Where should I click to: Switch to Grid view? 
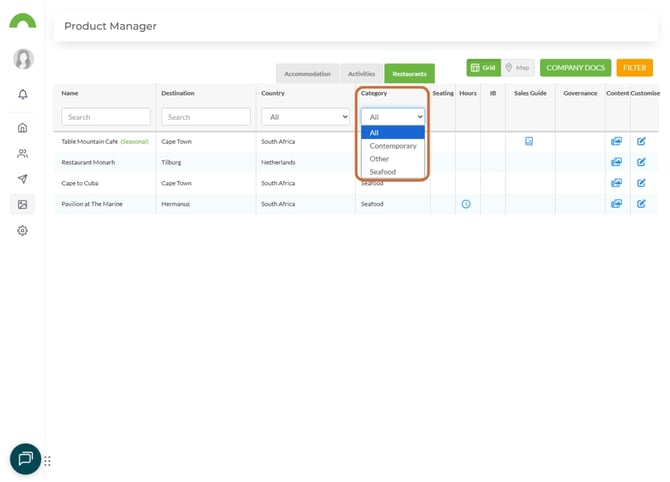coord(483,68)
